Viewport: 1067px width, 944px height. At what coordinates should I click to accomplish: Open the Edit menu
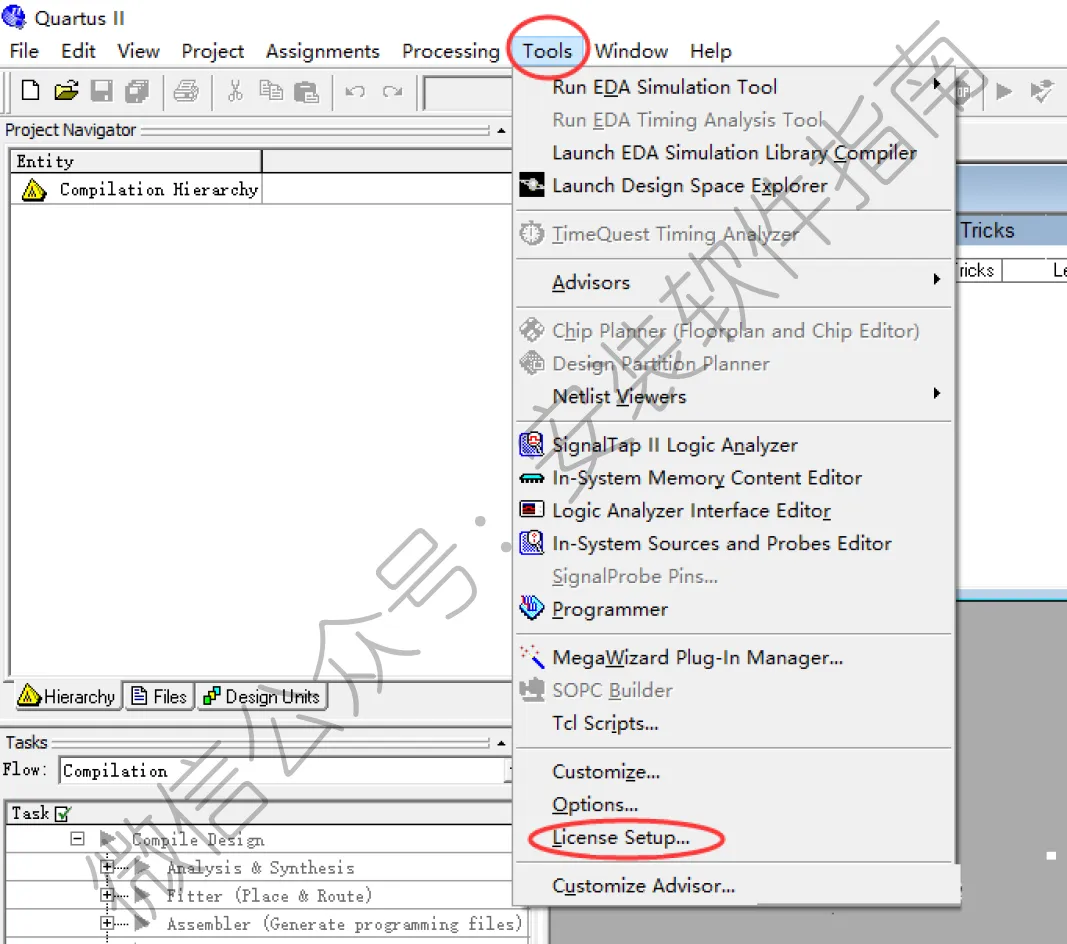pyautogui.click(x=78, y=51)
